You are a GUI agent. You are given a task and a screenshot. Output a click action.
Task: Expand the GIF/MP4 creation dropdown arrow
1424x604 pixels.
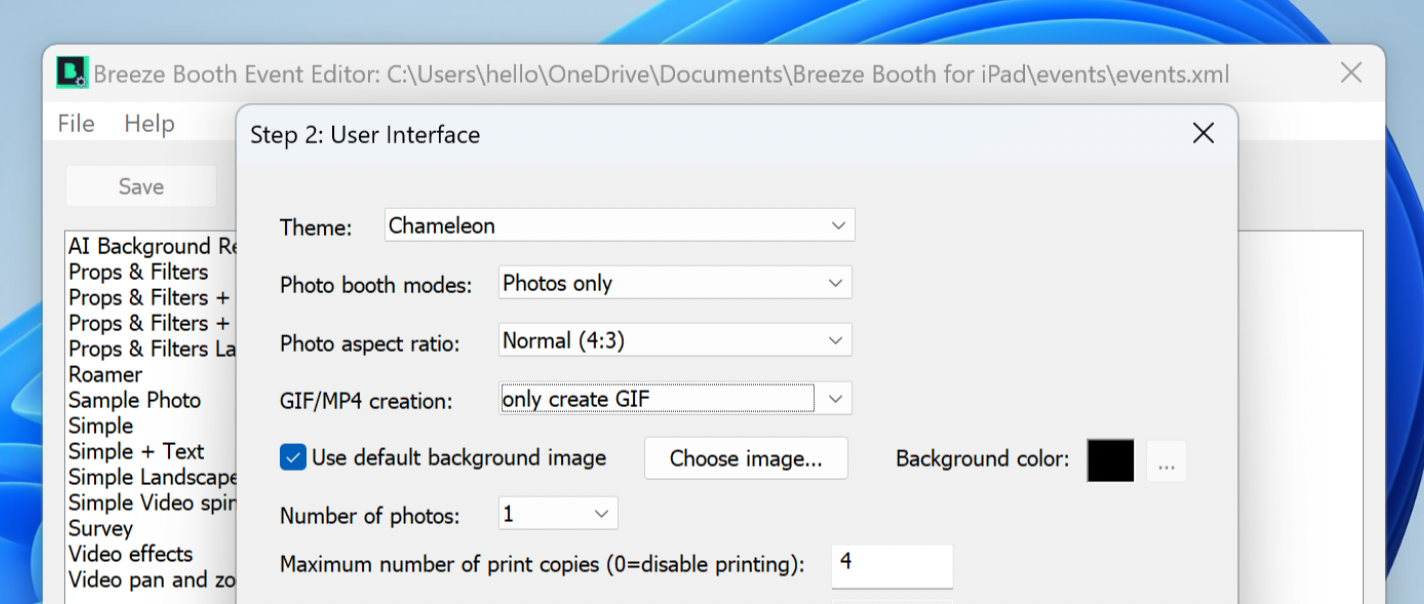click(x=835, y=399)
